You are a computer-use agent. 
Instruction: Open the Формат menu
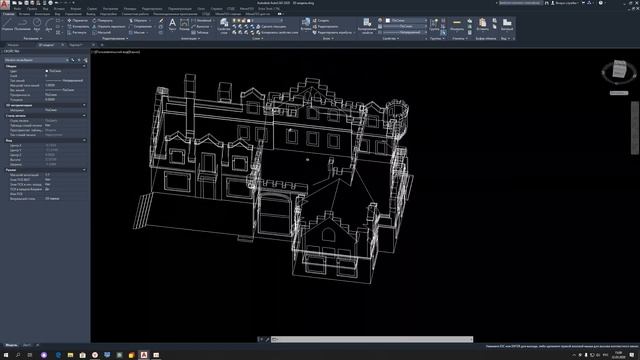[x=76, y=9]
